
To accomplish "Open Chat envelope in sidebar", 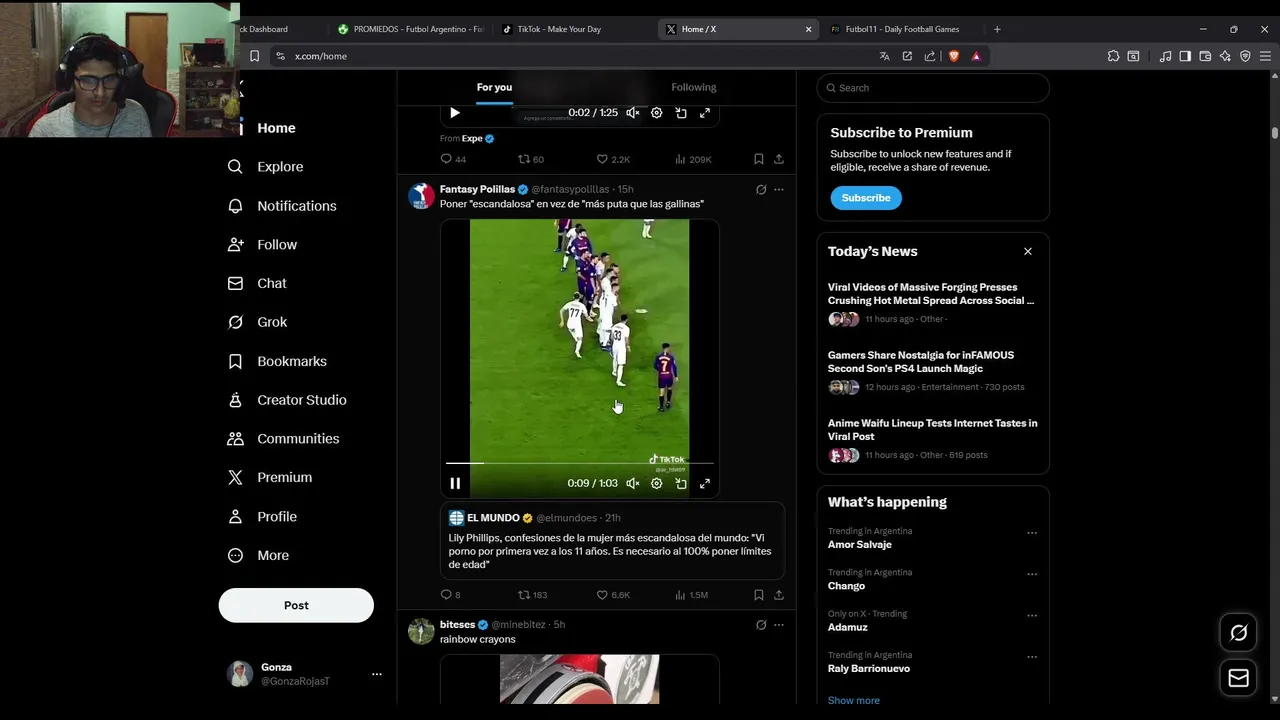I will [235, 284].
